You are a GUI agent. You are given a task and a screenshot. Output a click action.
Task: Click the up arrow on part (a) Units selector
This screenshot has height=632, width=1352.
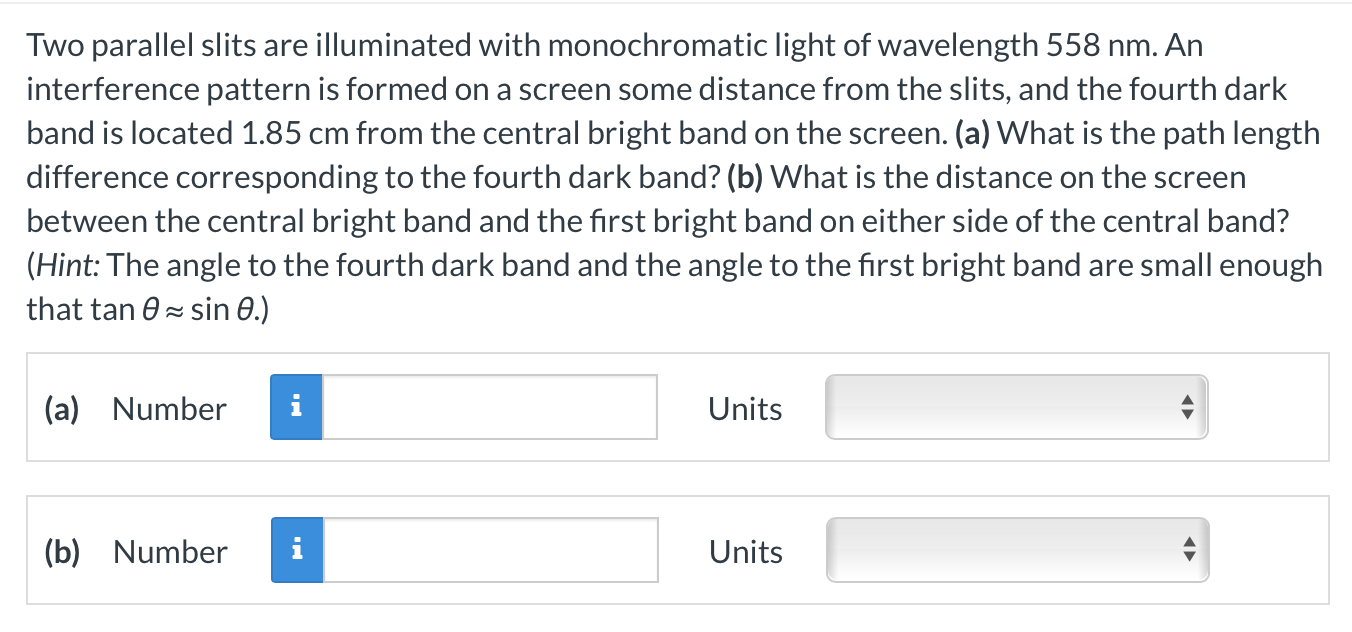(x=1186, y=400)
